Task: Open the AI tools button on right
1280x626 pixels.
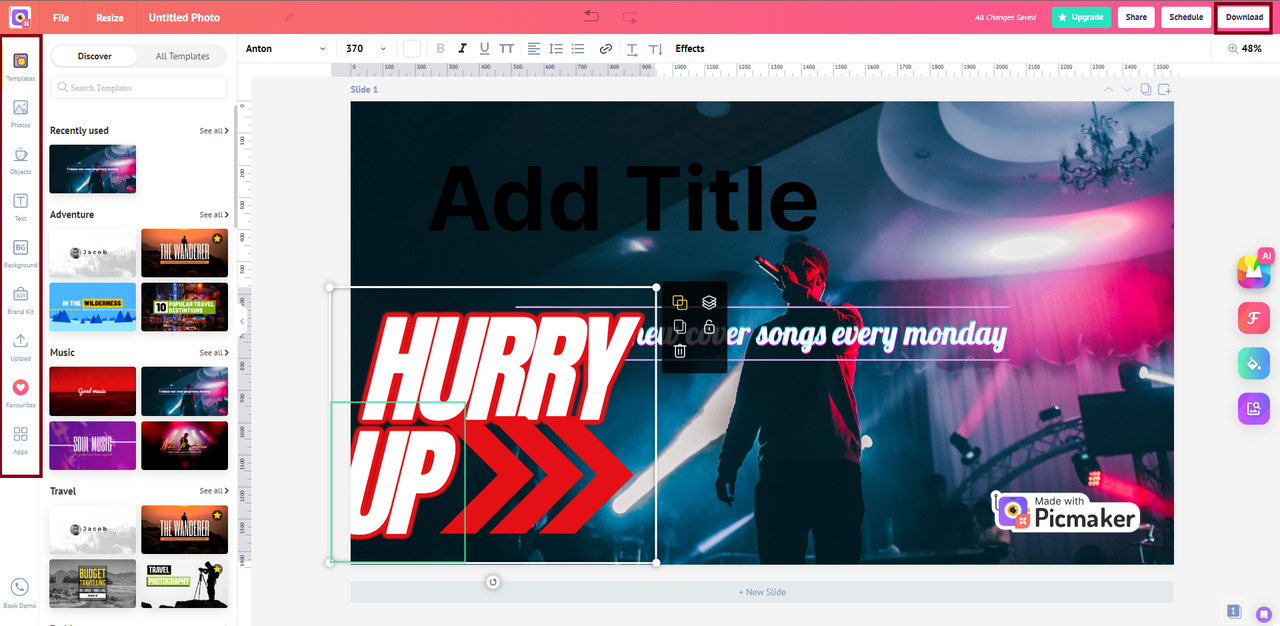Action: point(1254,271)
